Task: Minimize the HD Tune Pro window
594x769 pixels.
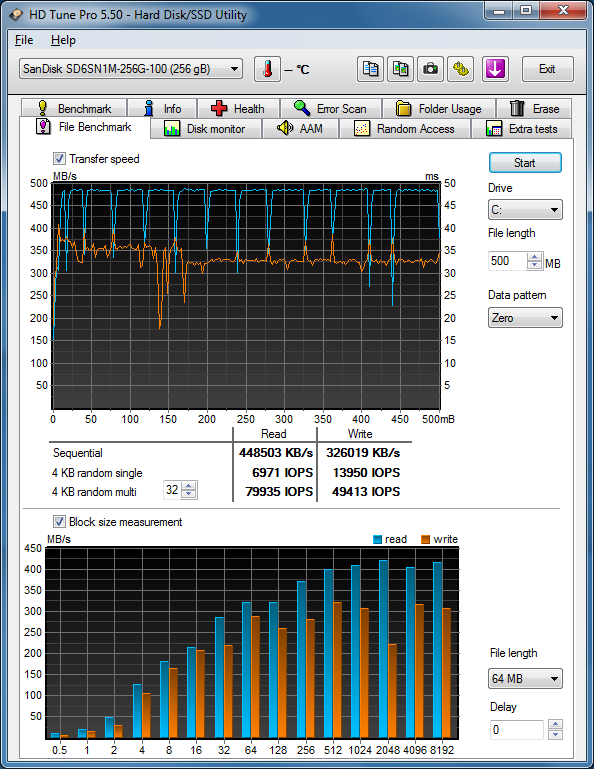Action: [499, 10]
